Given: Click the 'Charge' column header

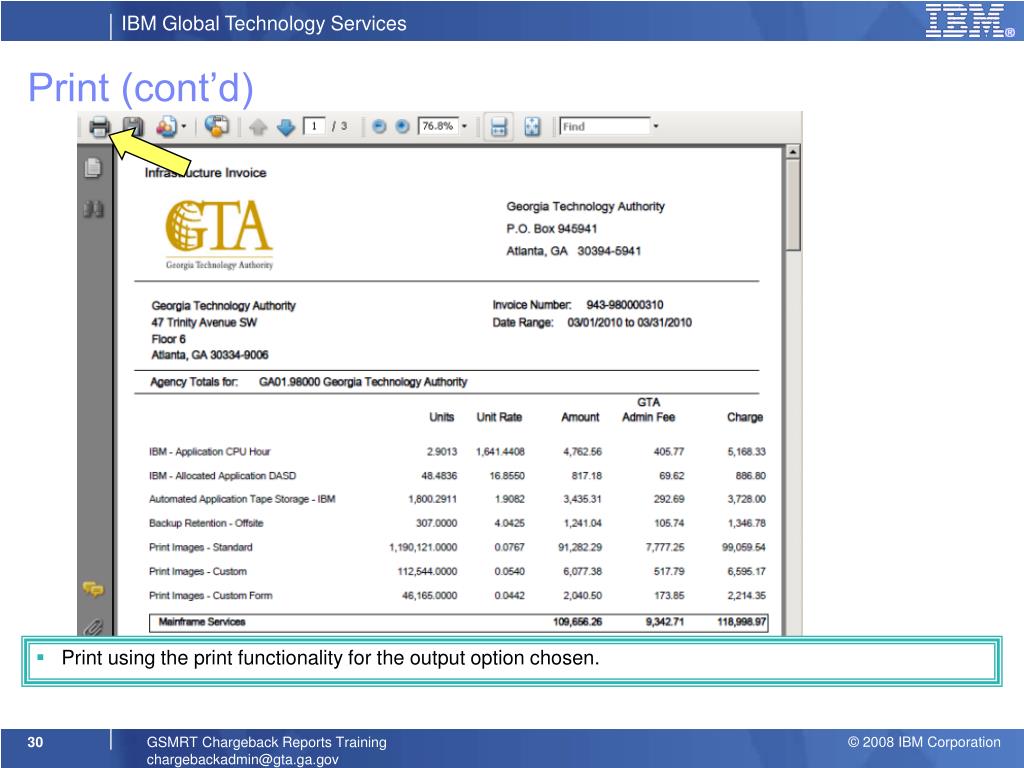Looking at the screenshot, I should tap(745, 417).
